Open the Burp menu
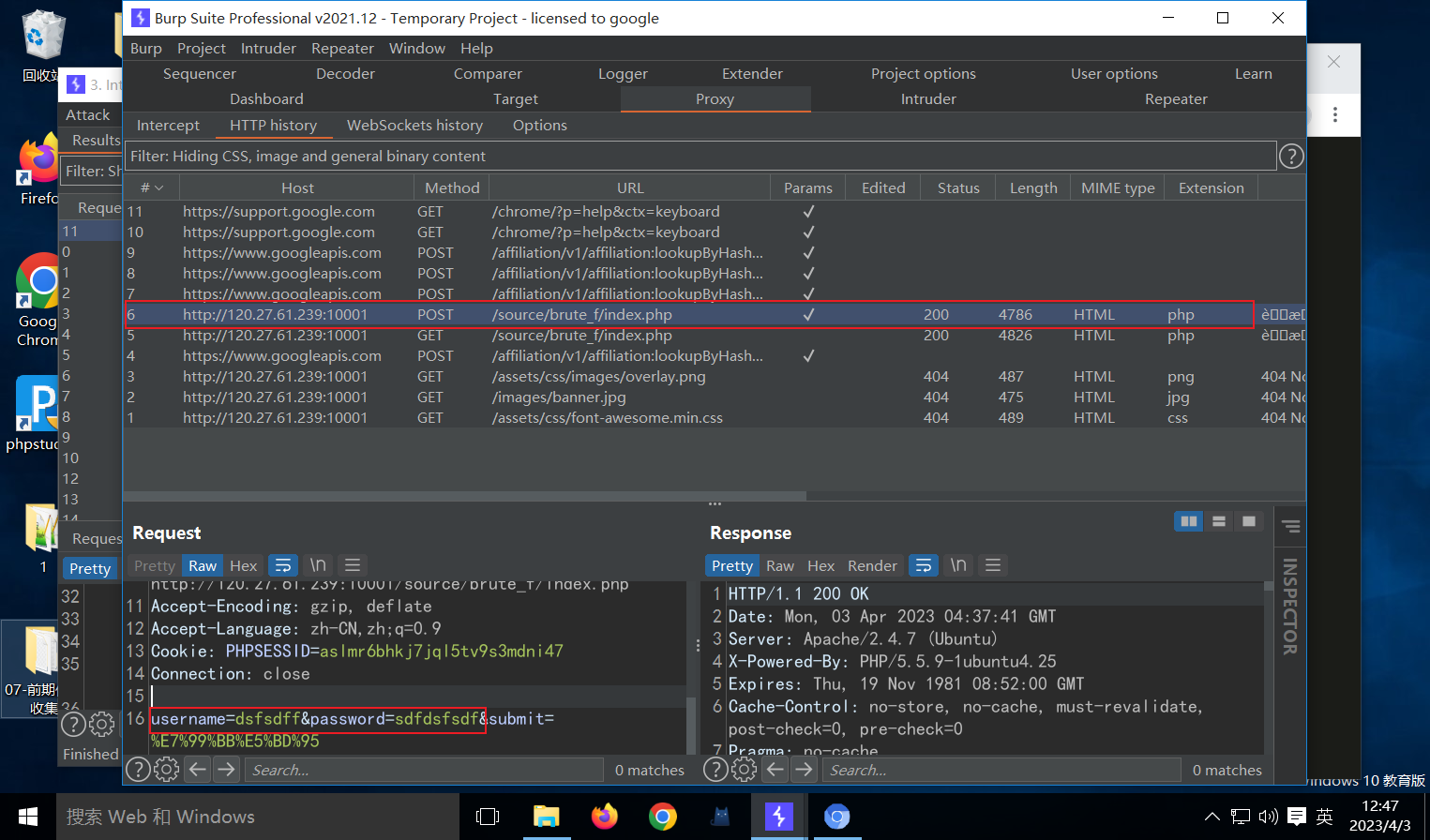The image size is (1430, 840). coord(146,49)
